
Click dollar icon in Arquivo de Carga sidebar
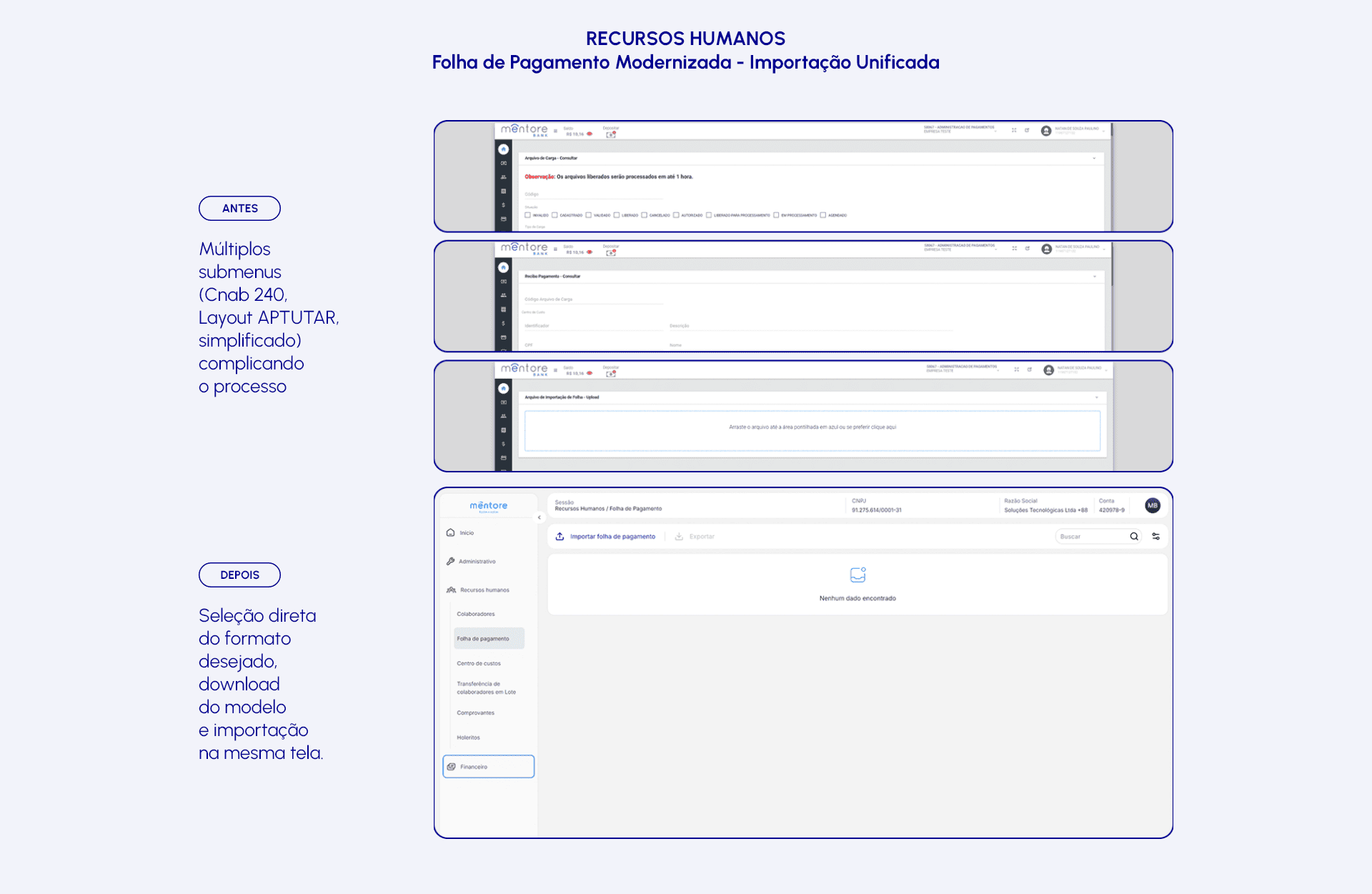click(x=503, y=205)
